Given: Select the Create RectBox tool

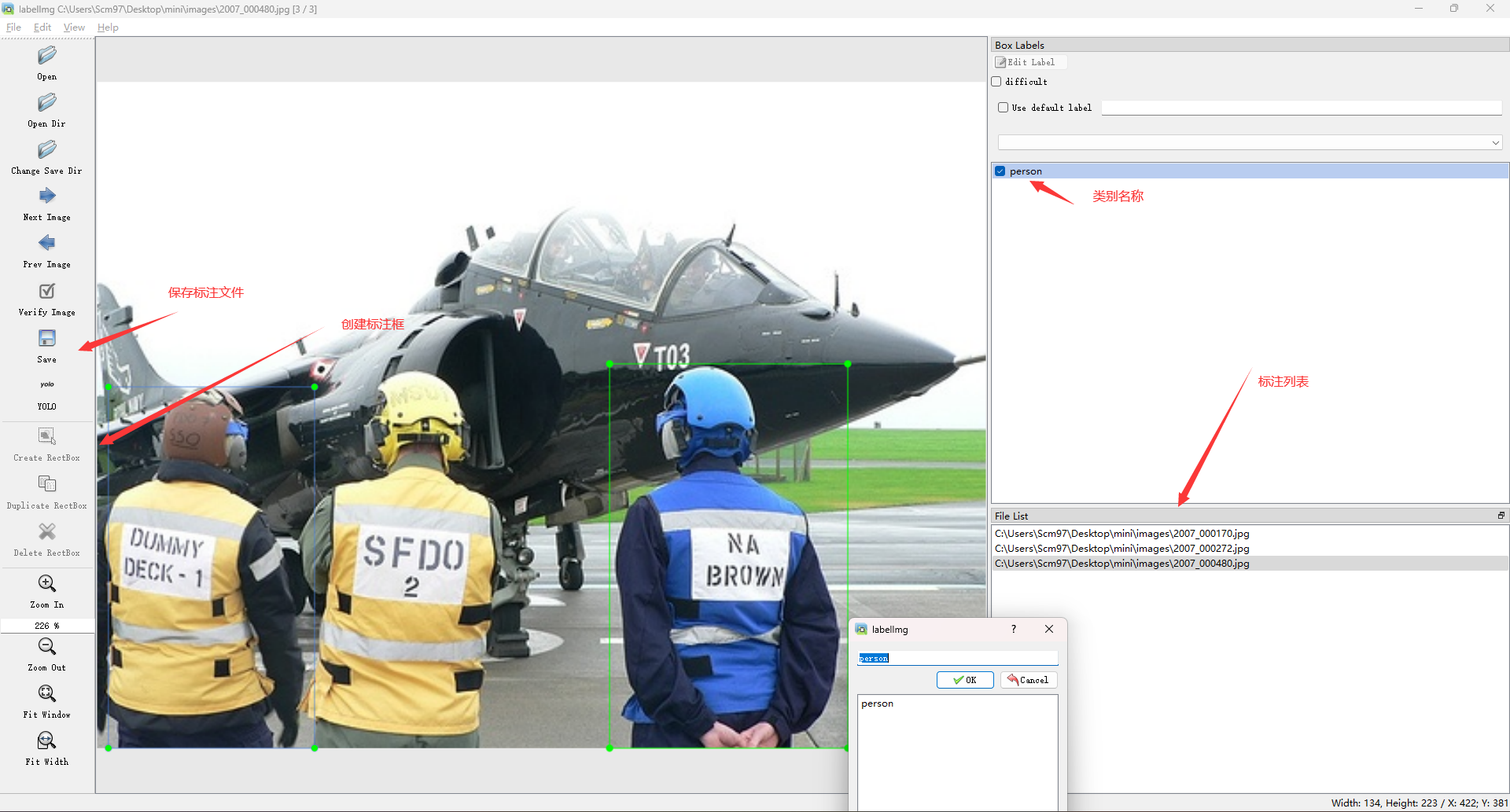Looking at the screenshot, I should click(47, 436).
